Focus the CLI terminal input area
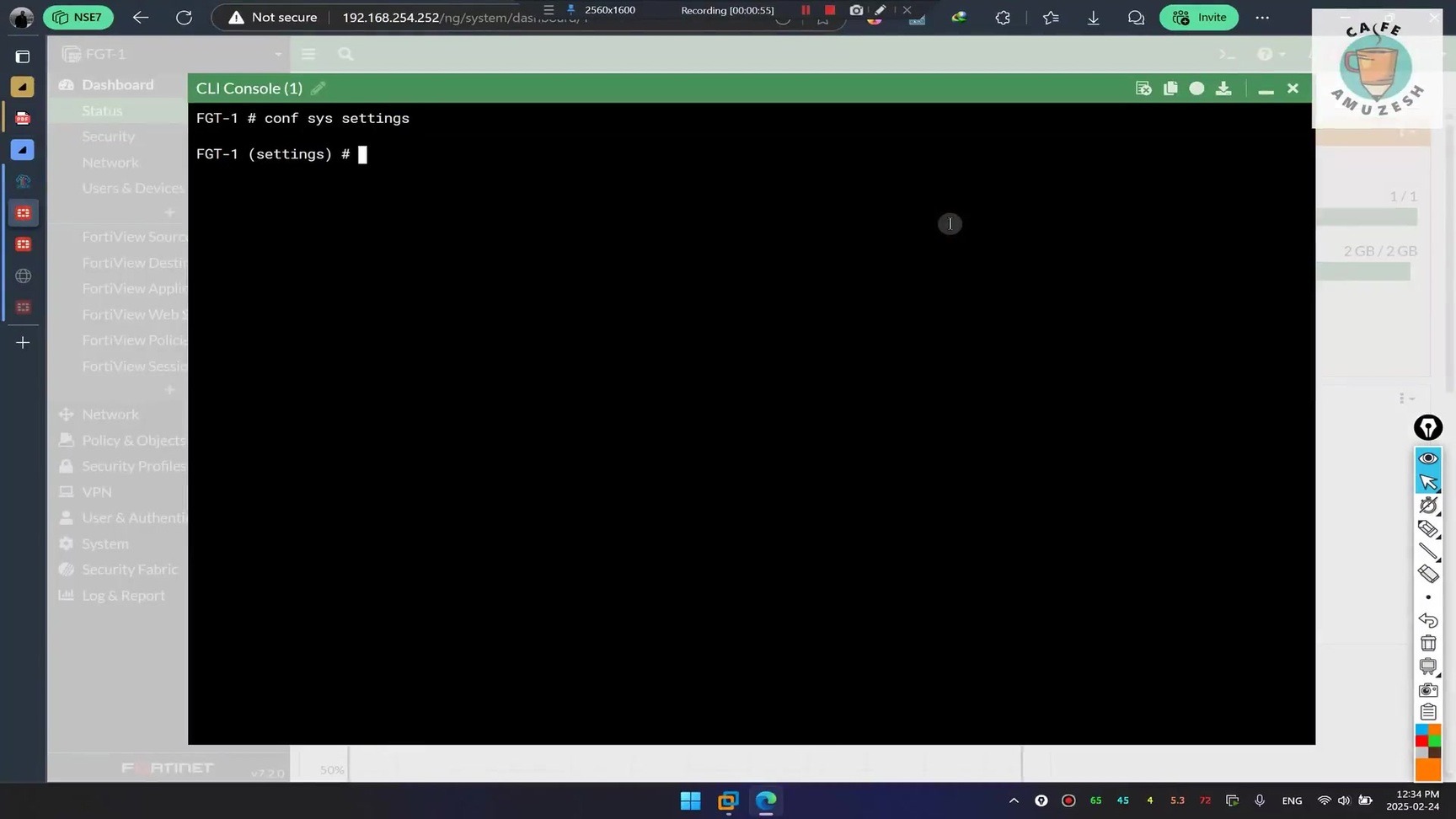Screen dimensions: 1456x819 (751, 423)
